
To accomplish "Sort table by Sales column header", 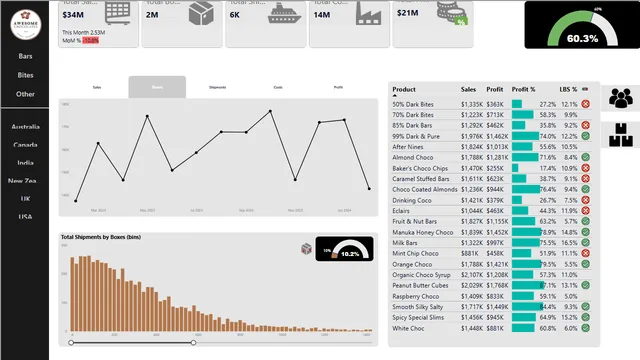I will point(469,89).
